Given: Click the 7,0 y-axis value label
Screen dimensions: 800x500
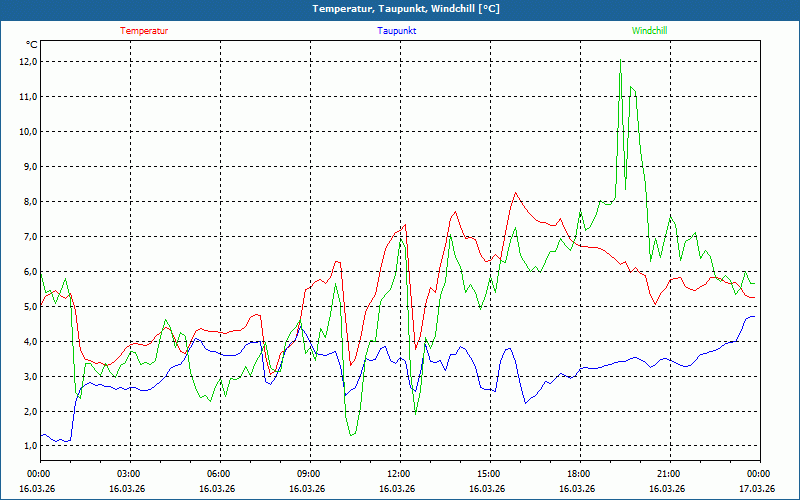Looking at the screenshot, I should pos(29,237).
